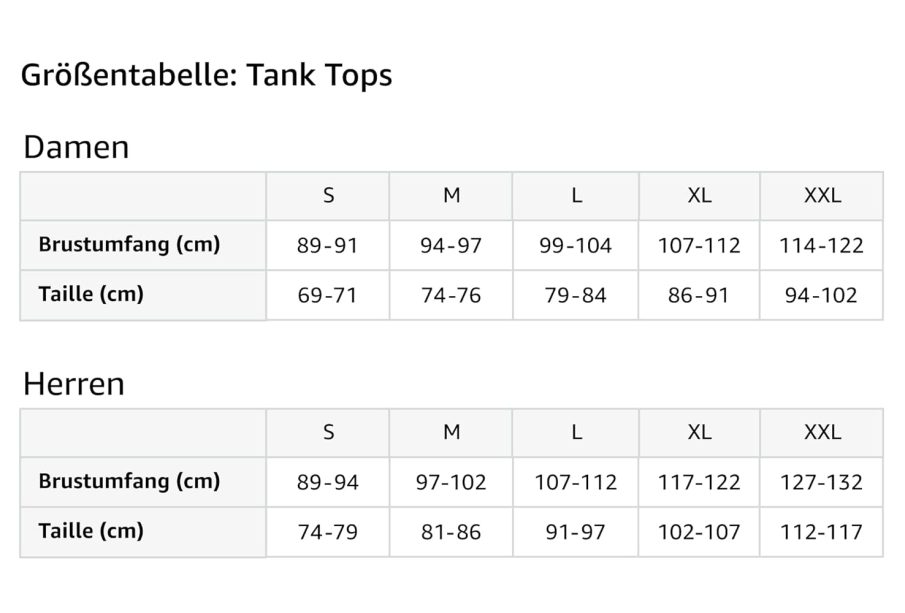Click the Herren 'Taille (cm)' row label

pyautogui.click(x=91, y=531)
